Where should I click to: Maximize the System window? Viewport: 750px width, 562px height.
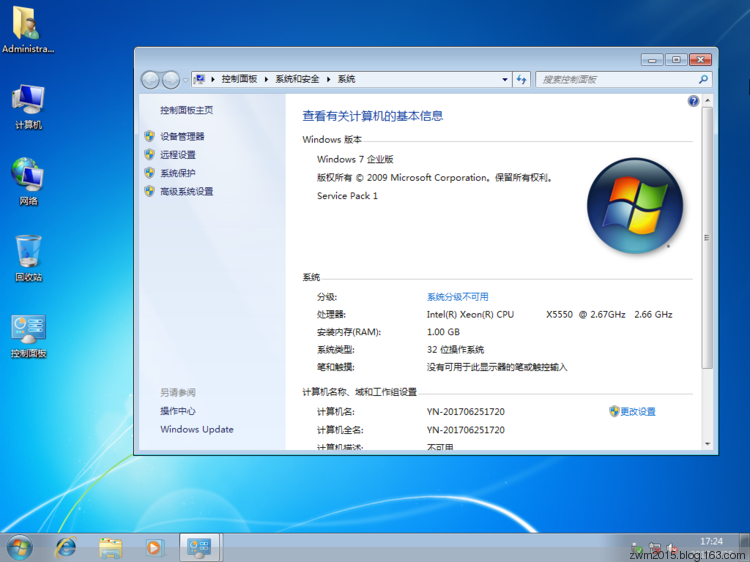coord(676,59)
